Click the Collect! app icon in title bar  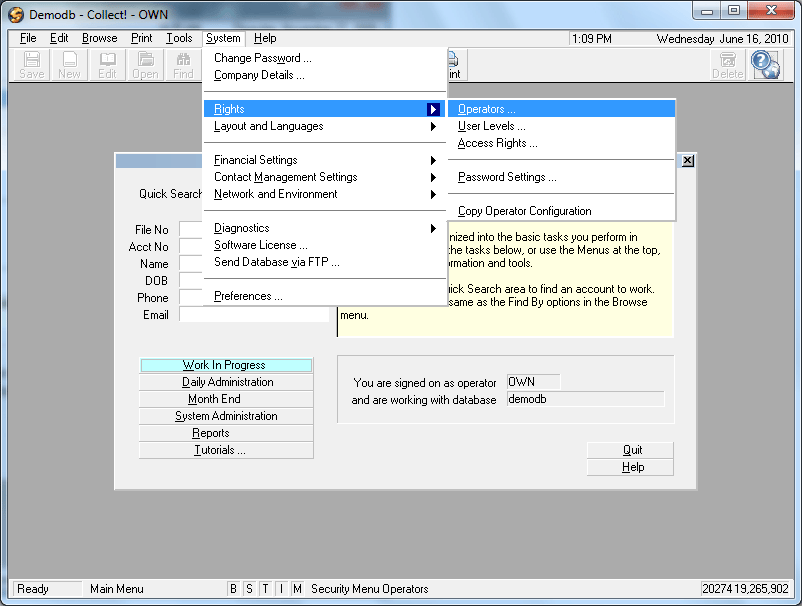(16, 13)
